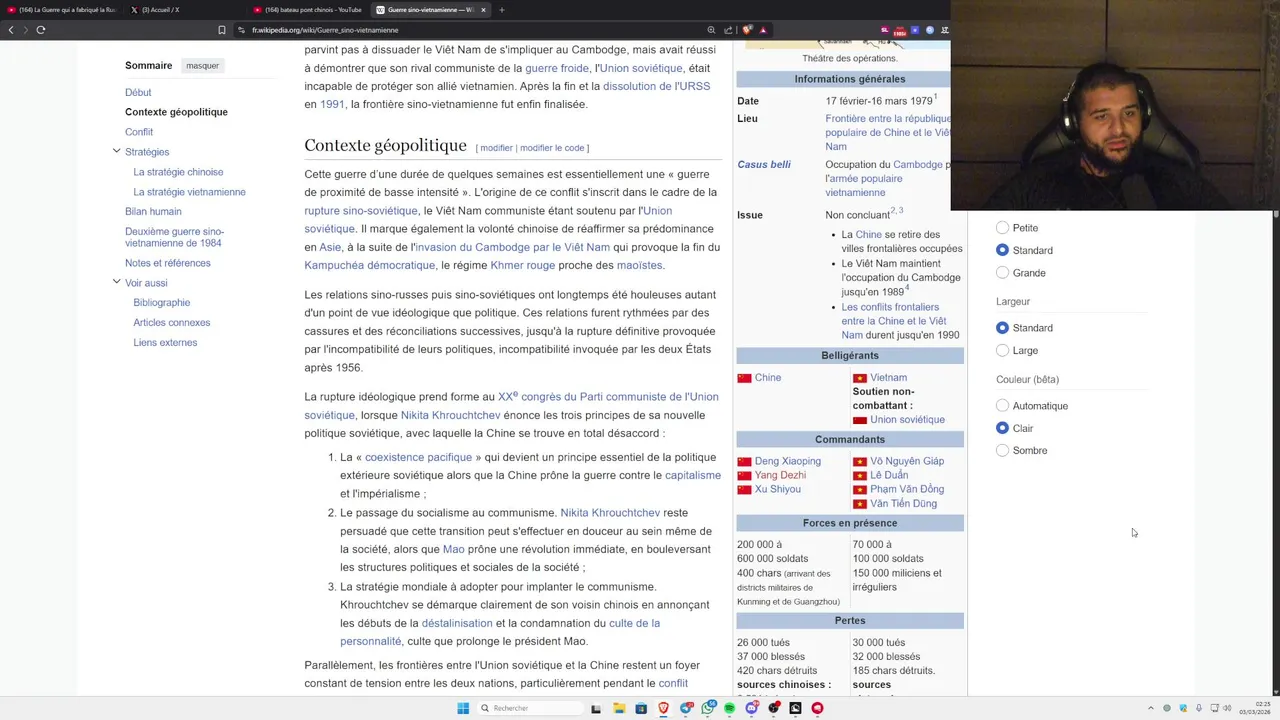
Task: Open the Windows Start menu
Action: pos(463,708)
